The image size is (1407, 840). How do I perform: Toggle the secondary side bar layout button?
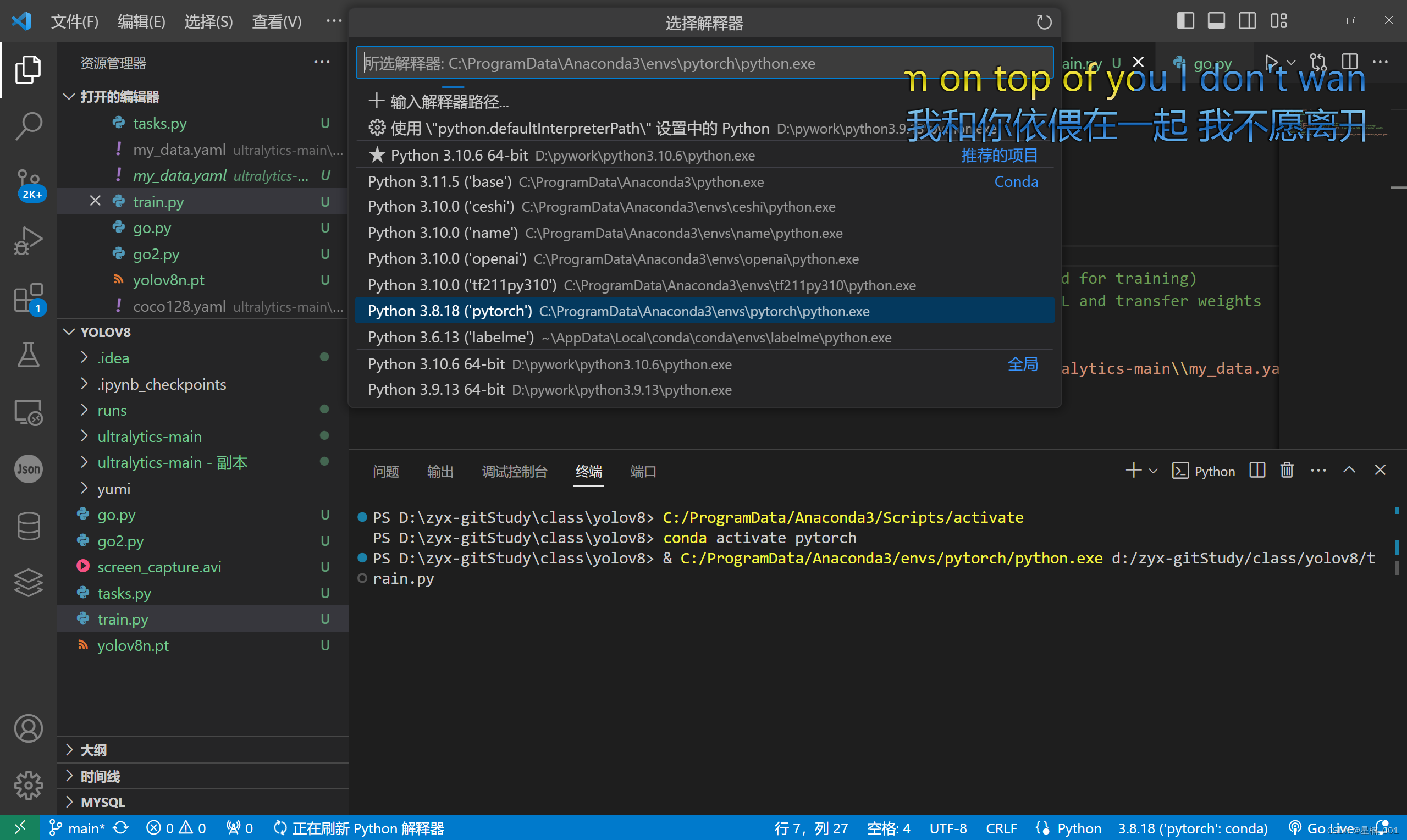point(1247,21)
